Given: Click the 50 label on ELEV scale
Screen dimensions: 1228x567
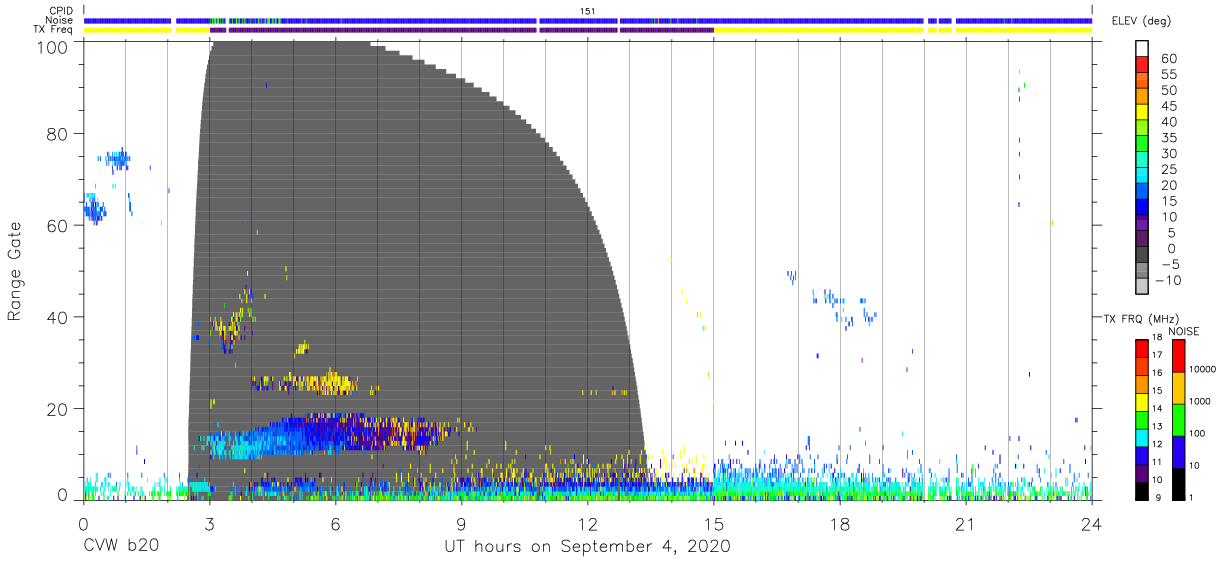Looking at the screenshot, I should point(1169,91).
